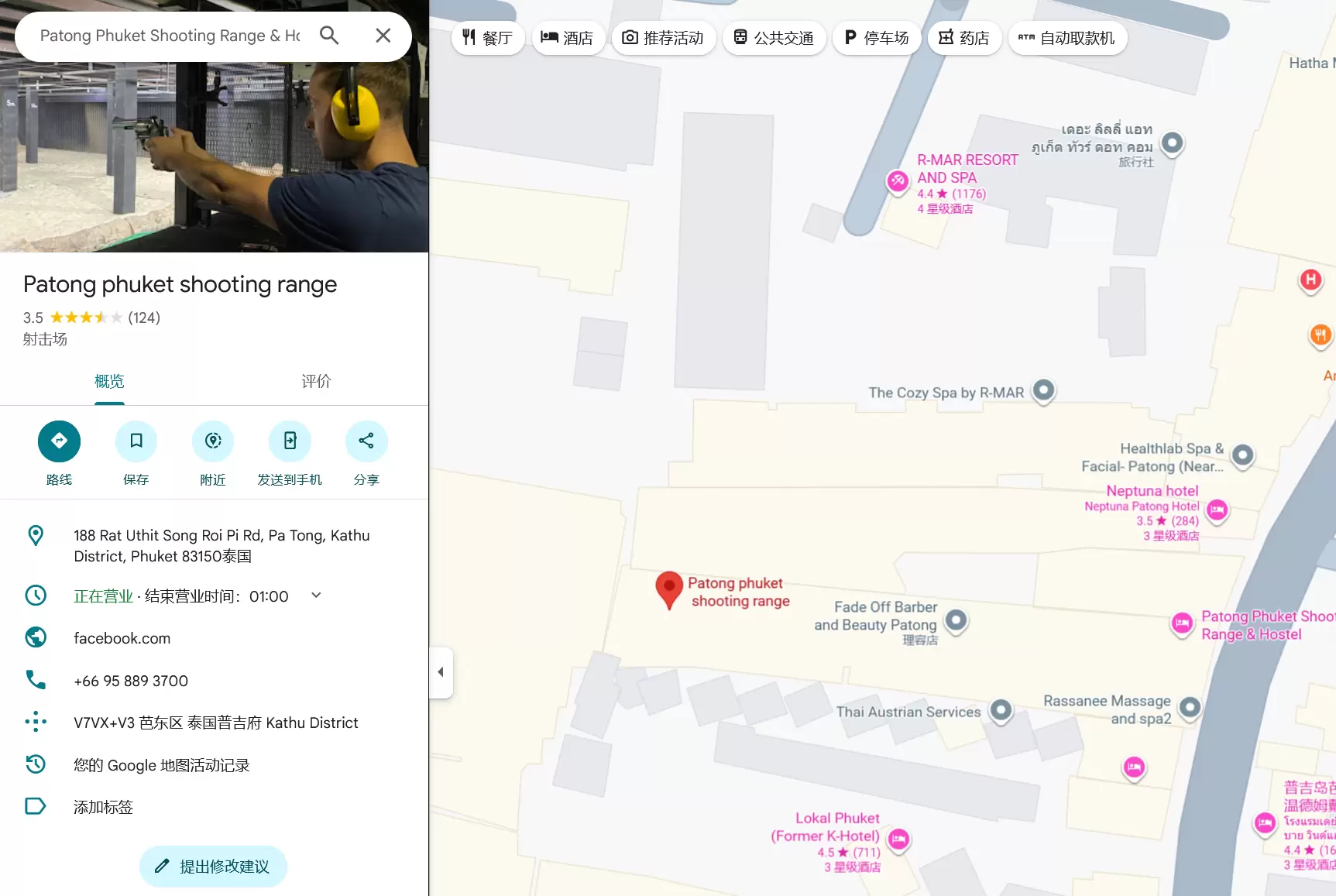This screenshot has width=1336, height=896.
Task: Share the place using the 分享 icon
Action: point(366,441)
